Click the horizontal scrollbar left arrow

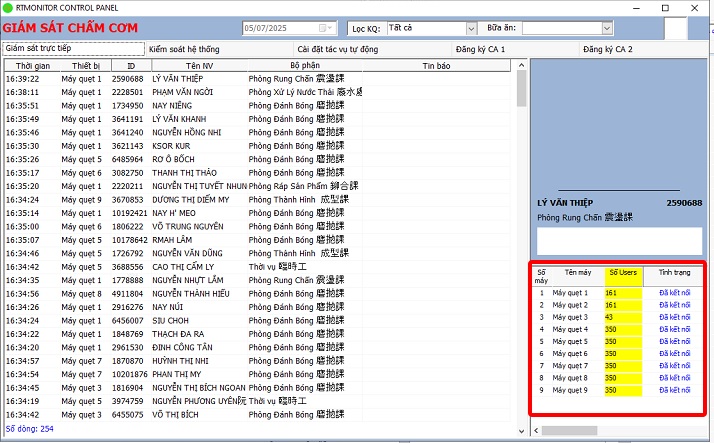(536, 430)
